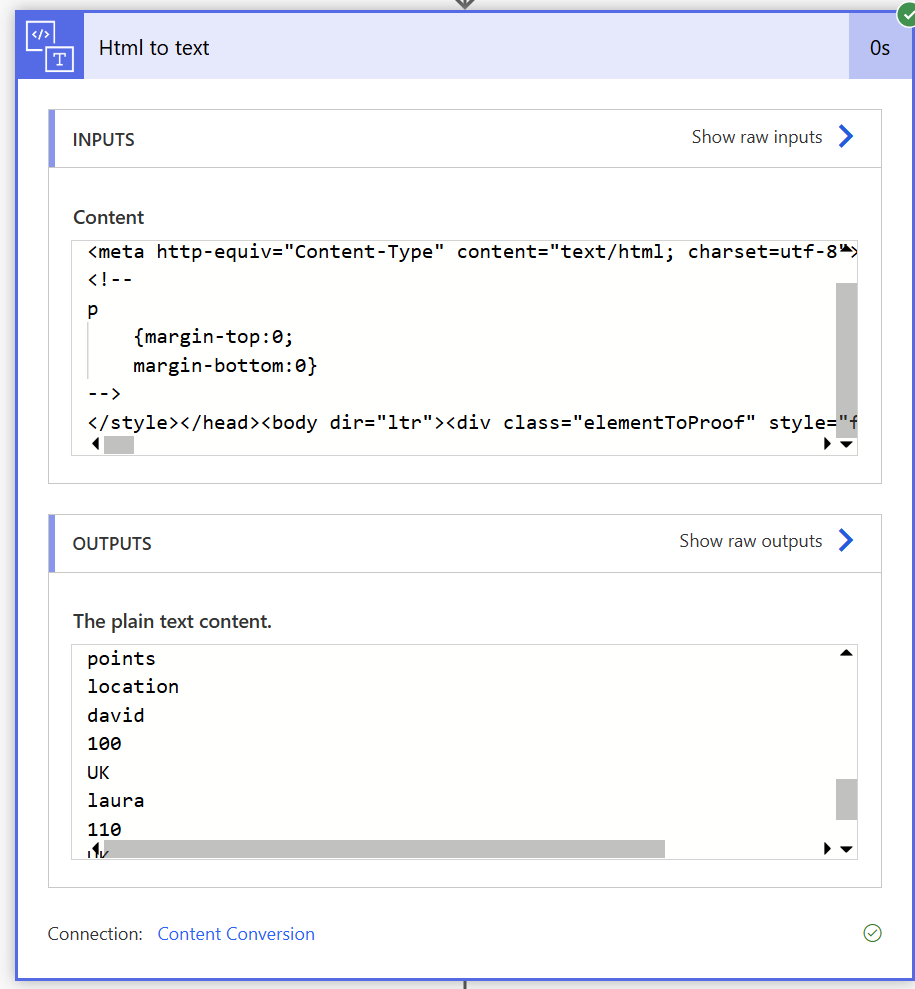Click the green connection status check icon
Viewport: 915px width, 989px height.
872,933
